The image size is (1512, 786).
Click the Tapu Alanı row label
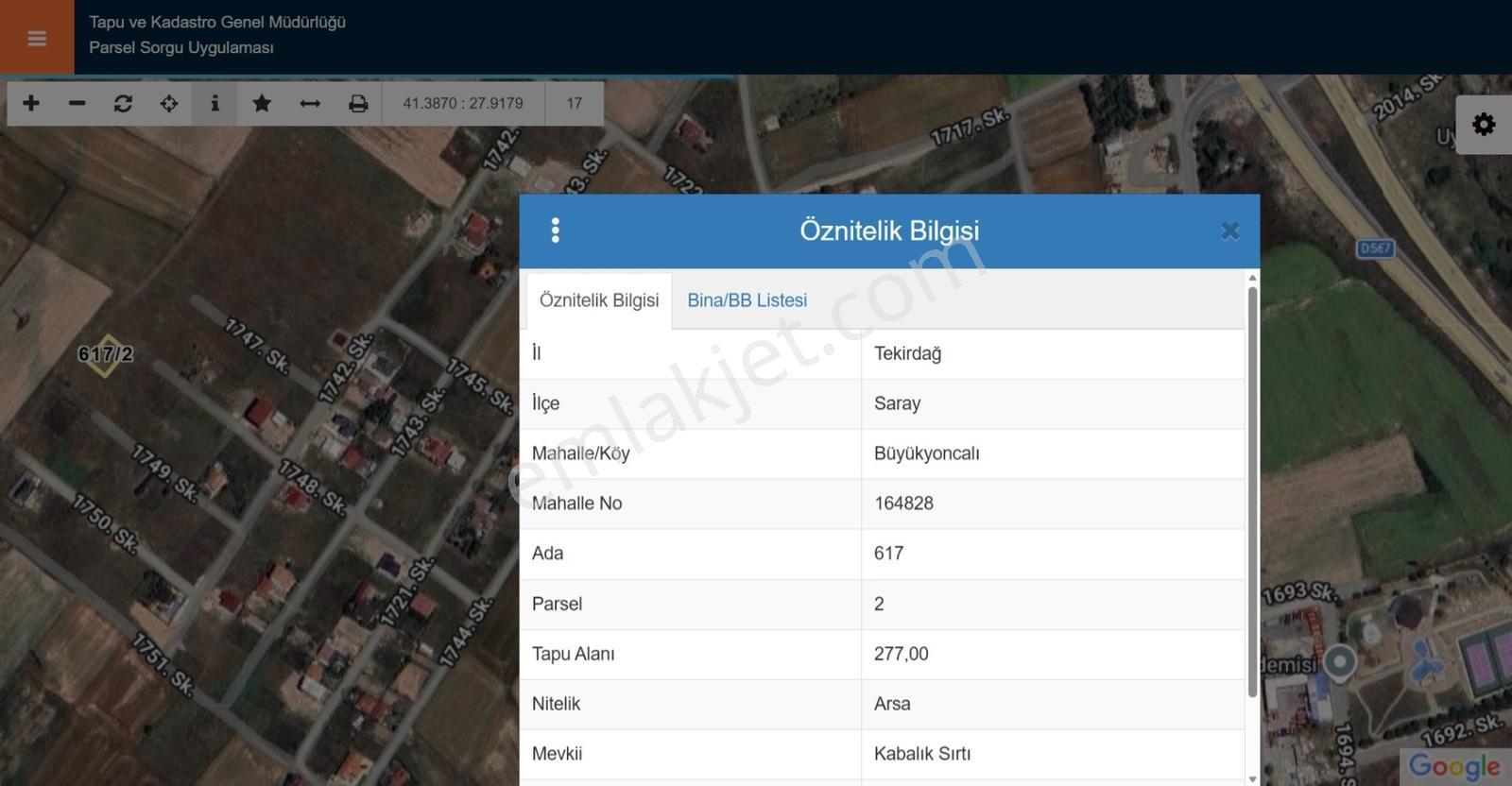pyautogui.click(x=573, y=654)
